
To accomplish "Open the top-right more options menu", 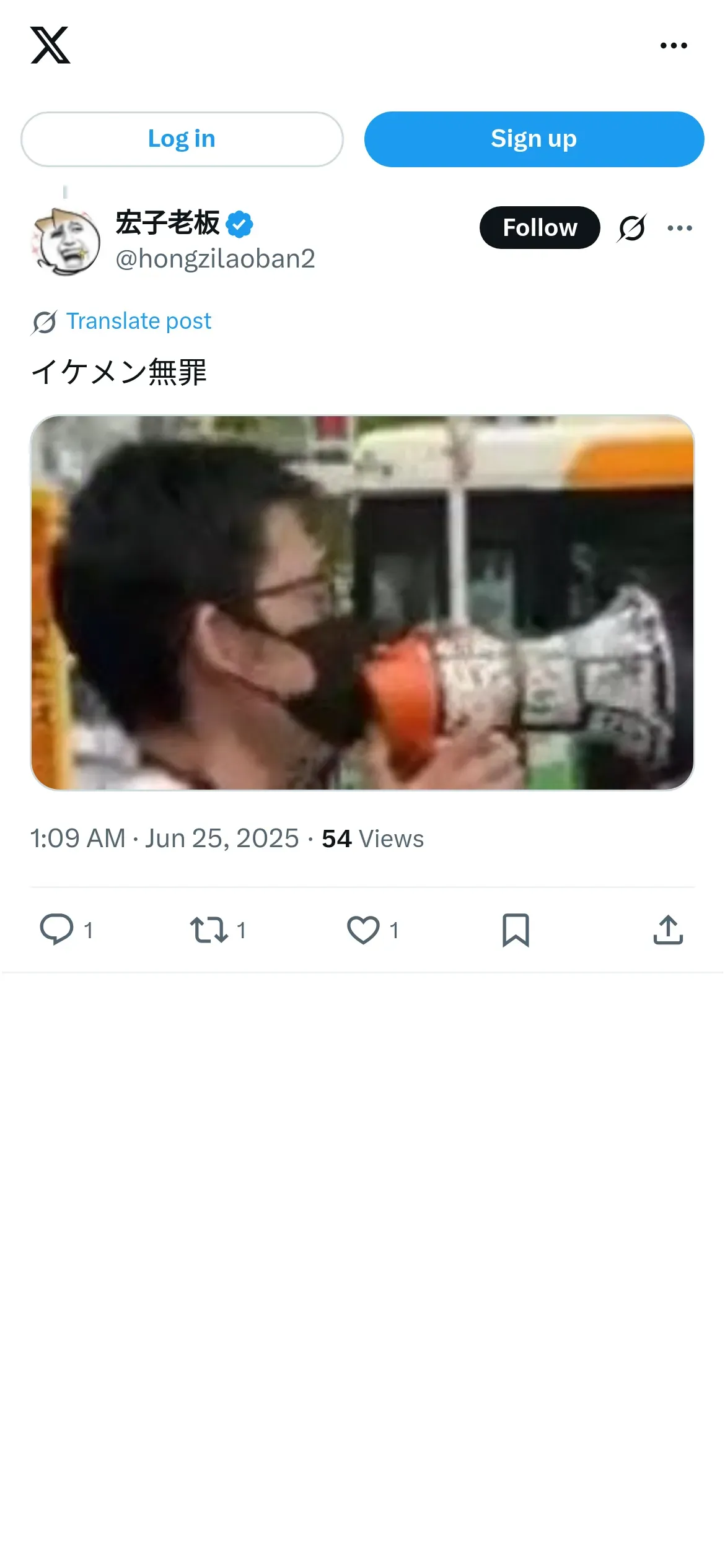I will tap(674, 45).
